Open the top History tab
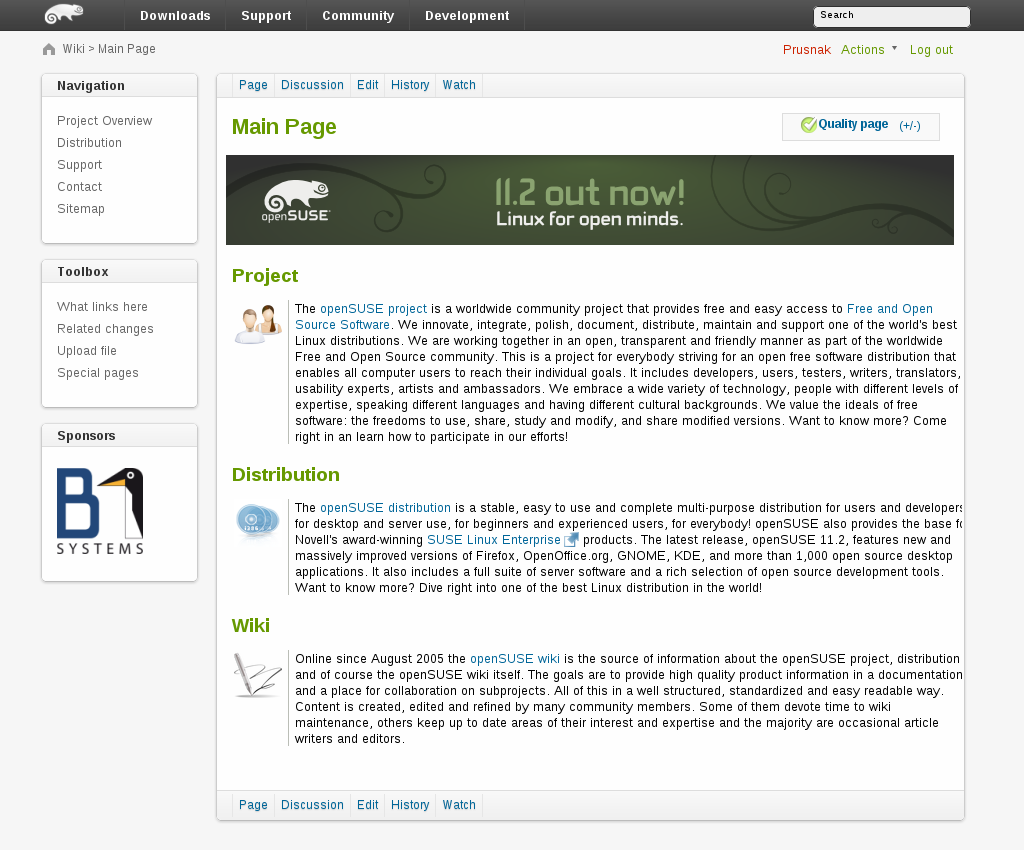This screenshot has width=1024, height=850. [x=410, y=85]
